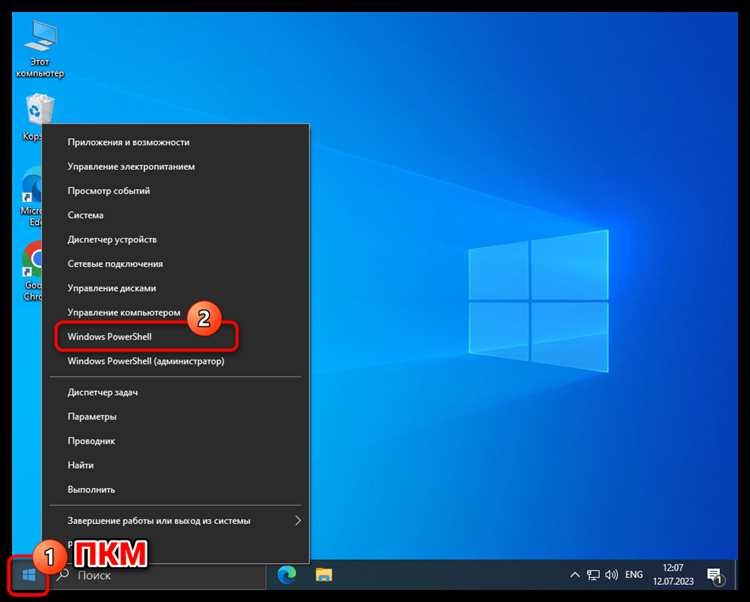Screen dimensions: 750x602
Task: Open Диспетчер задач menu entry
Action: 176,393
